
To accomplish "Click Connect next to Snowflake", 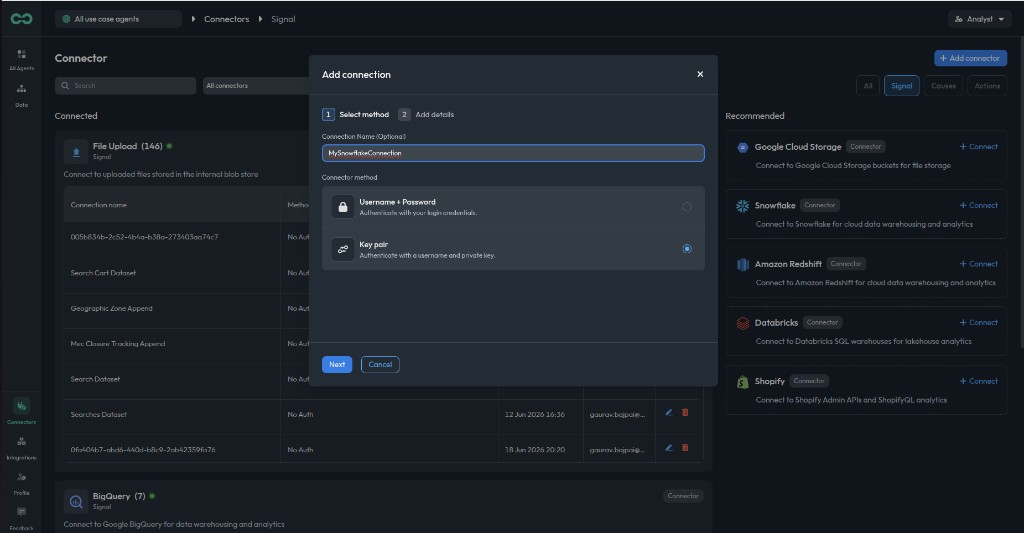I will [978, 205].
